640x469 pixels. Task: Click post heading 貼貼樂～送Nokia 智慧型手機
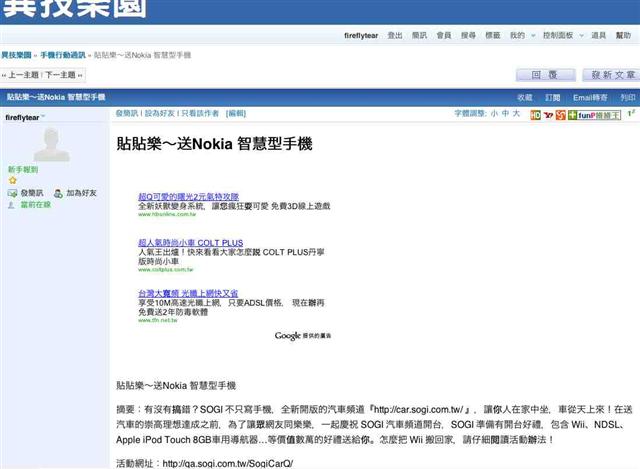pos(214,144)
